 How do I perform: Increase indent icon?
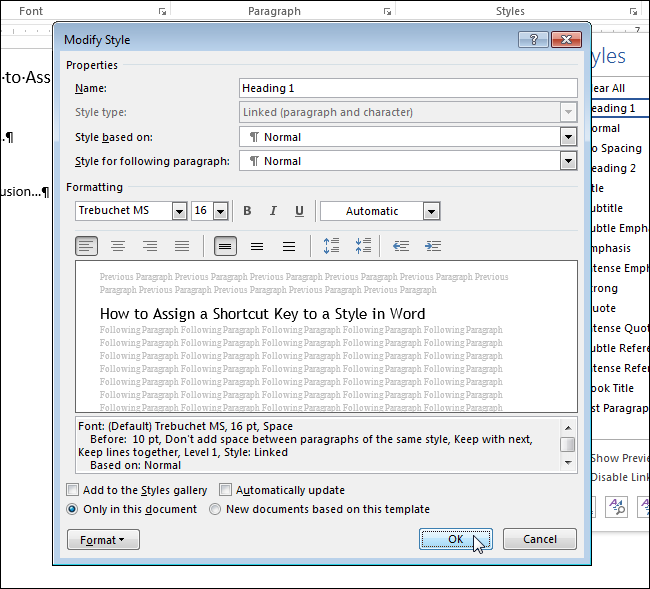(x=433, y=246)
